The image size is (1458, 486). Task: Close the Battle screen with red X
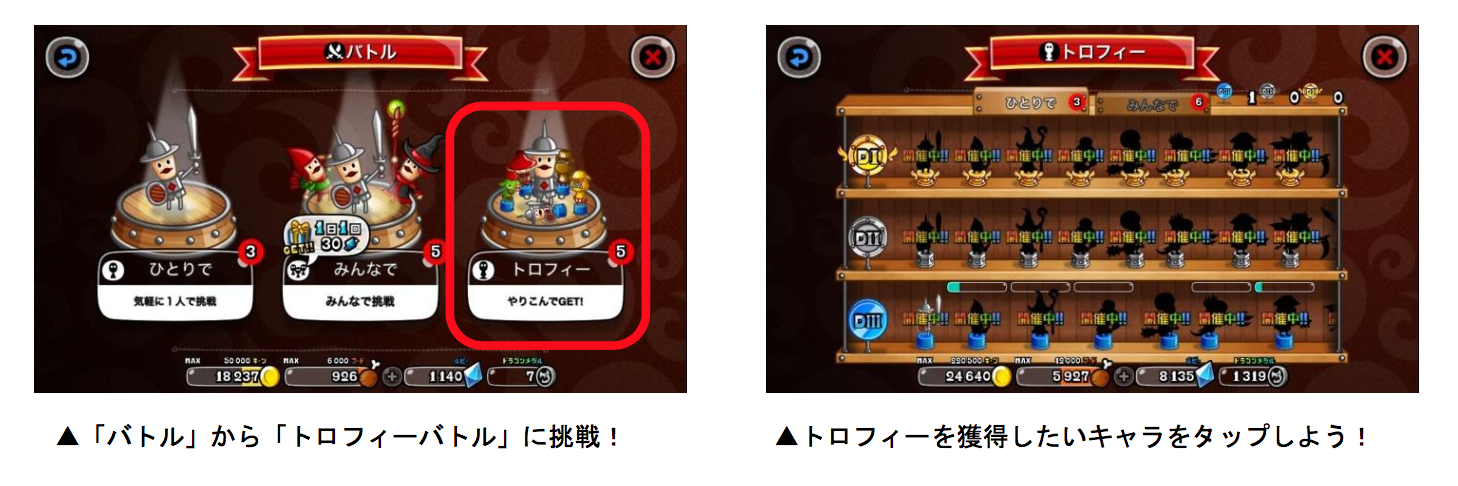coord(652,58)
